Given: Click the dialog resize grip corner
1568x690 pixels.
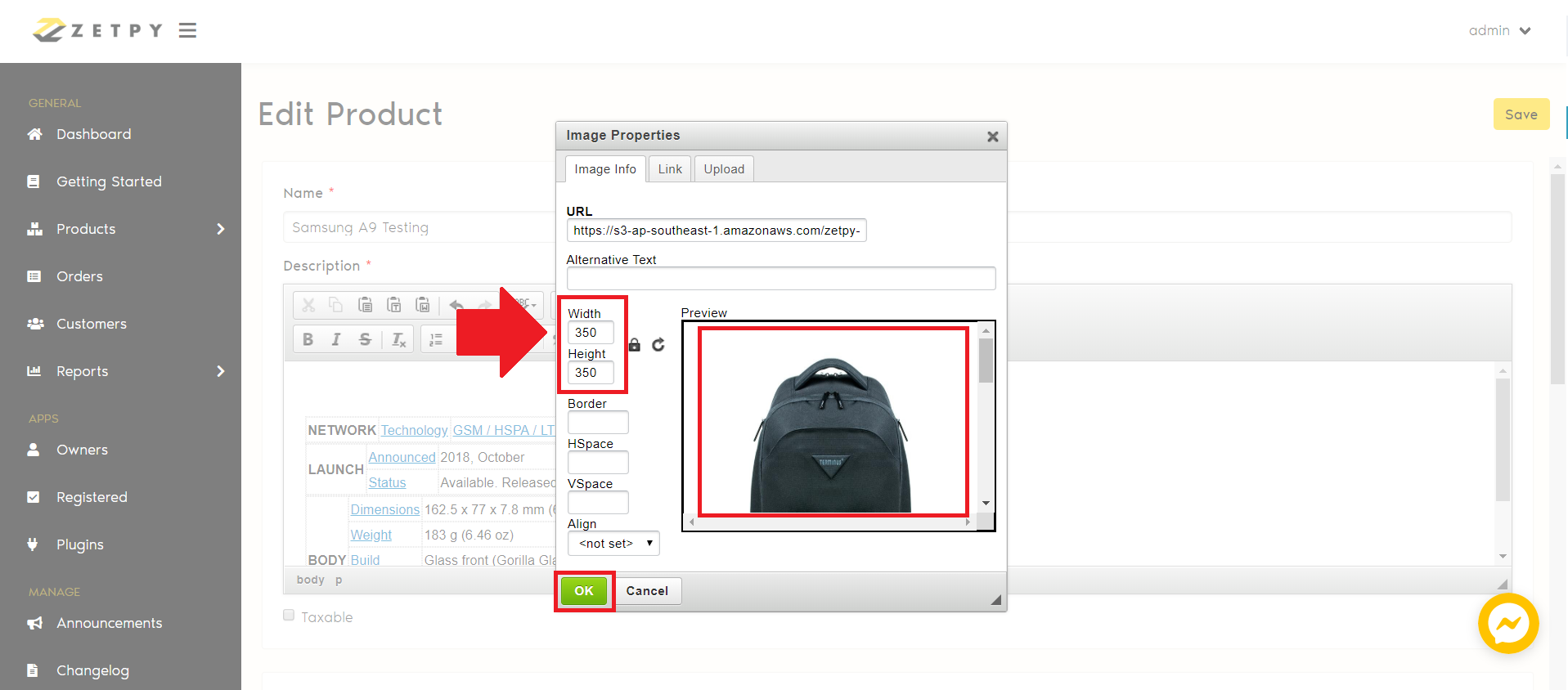Looking at the screenshot, I should click(x=995, y=600).
